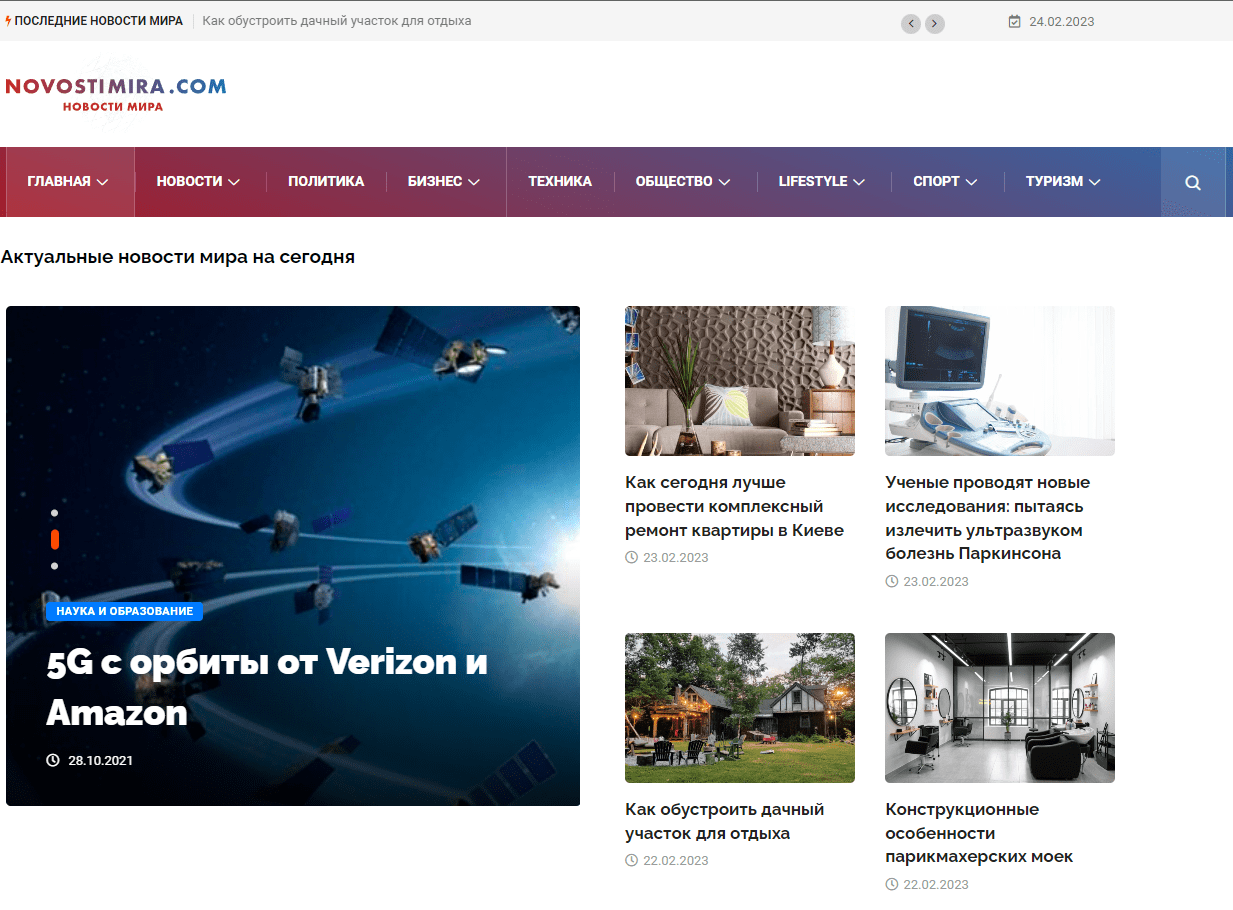The image size is (1233, 910).
Task: Open the НОВОСТИ menu label
Action: pyautogui.click(x=189, y=181)
